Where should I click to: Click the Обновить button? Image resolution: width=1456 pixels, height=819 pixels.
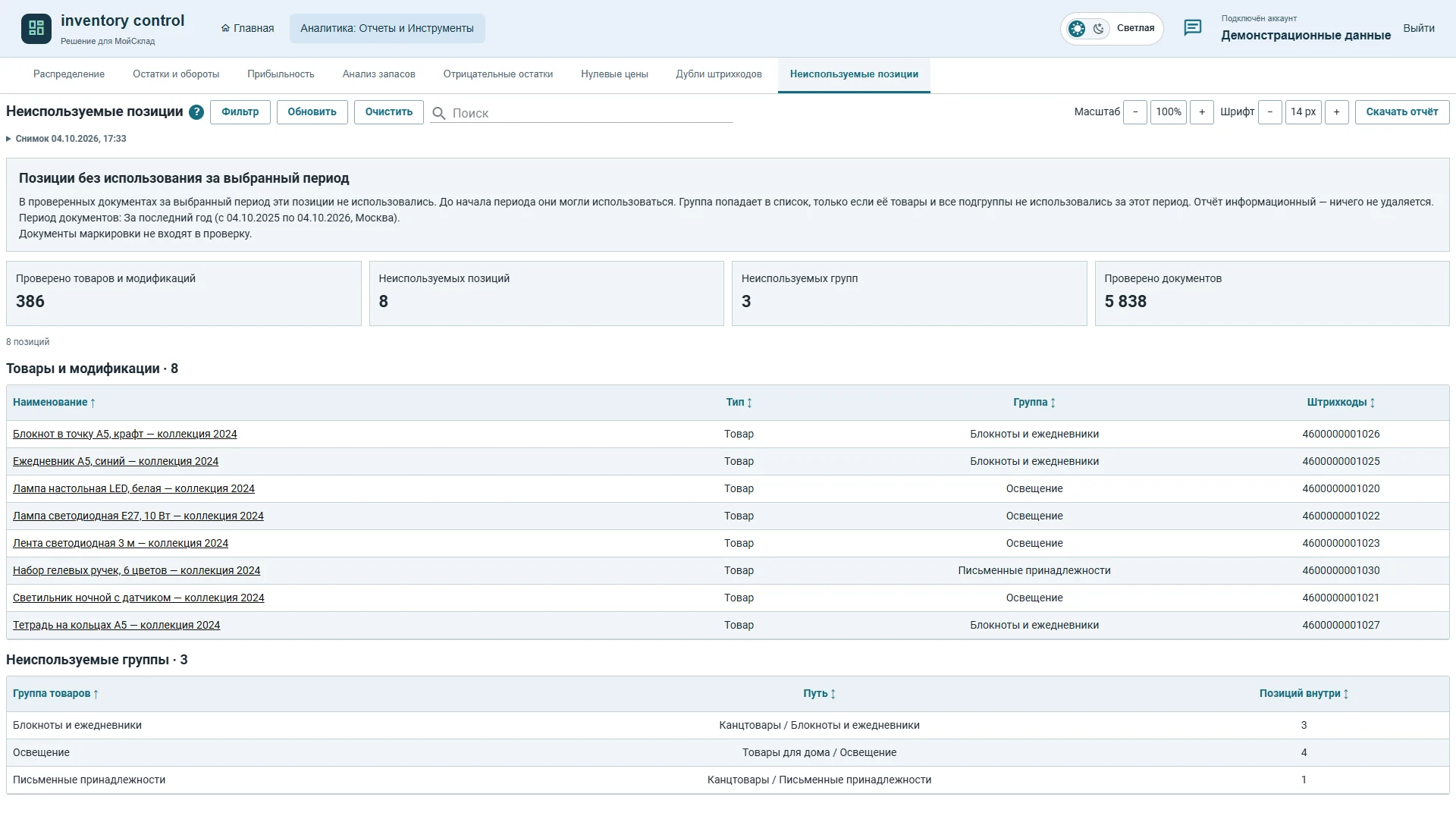click(x=312, y=112)
